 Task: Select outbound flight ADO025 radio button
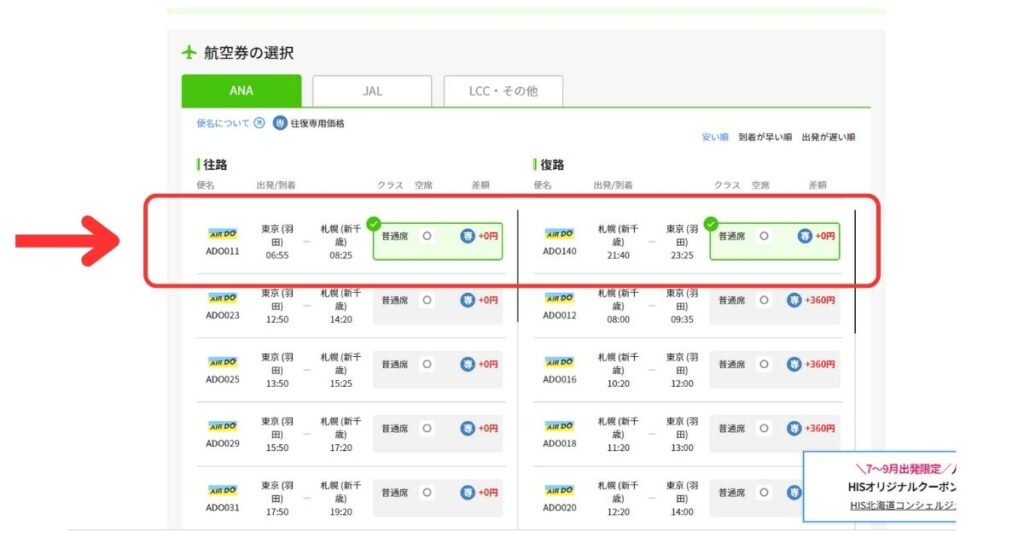click(426, 364)
